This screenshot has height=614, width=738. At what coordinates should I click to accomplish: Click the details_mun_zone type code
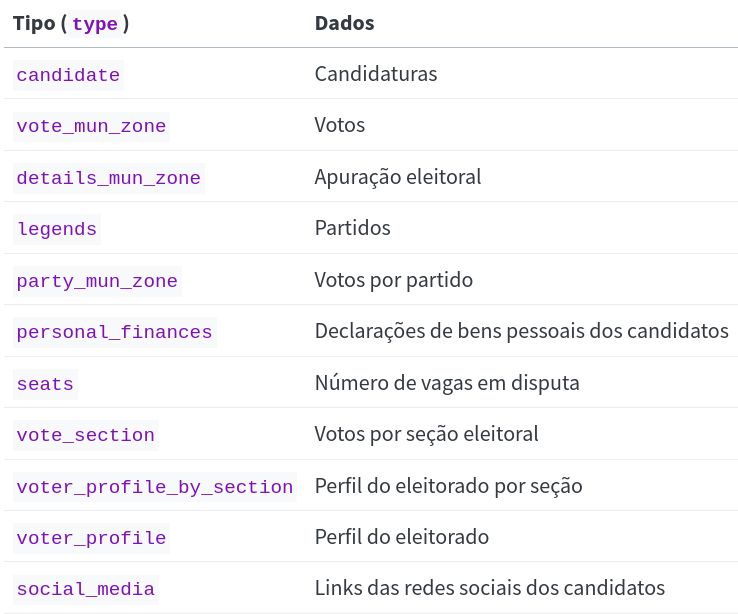(108, 178)
